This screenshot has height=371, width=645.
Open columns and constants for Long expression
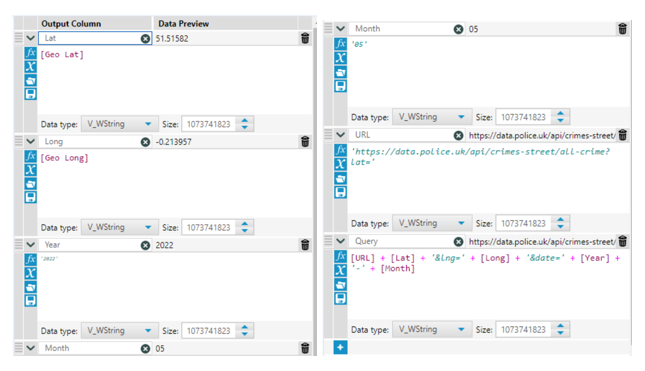click(x=30, y=170)
